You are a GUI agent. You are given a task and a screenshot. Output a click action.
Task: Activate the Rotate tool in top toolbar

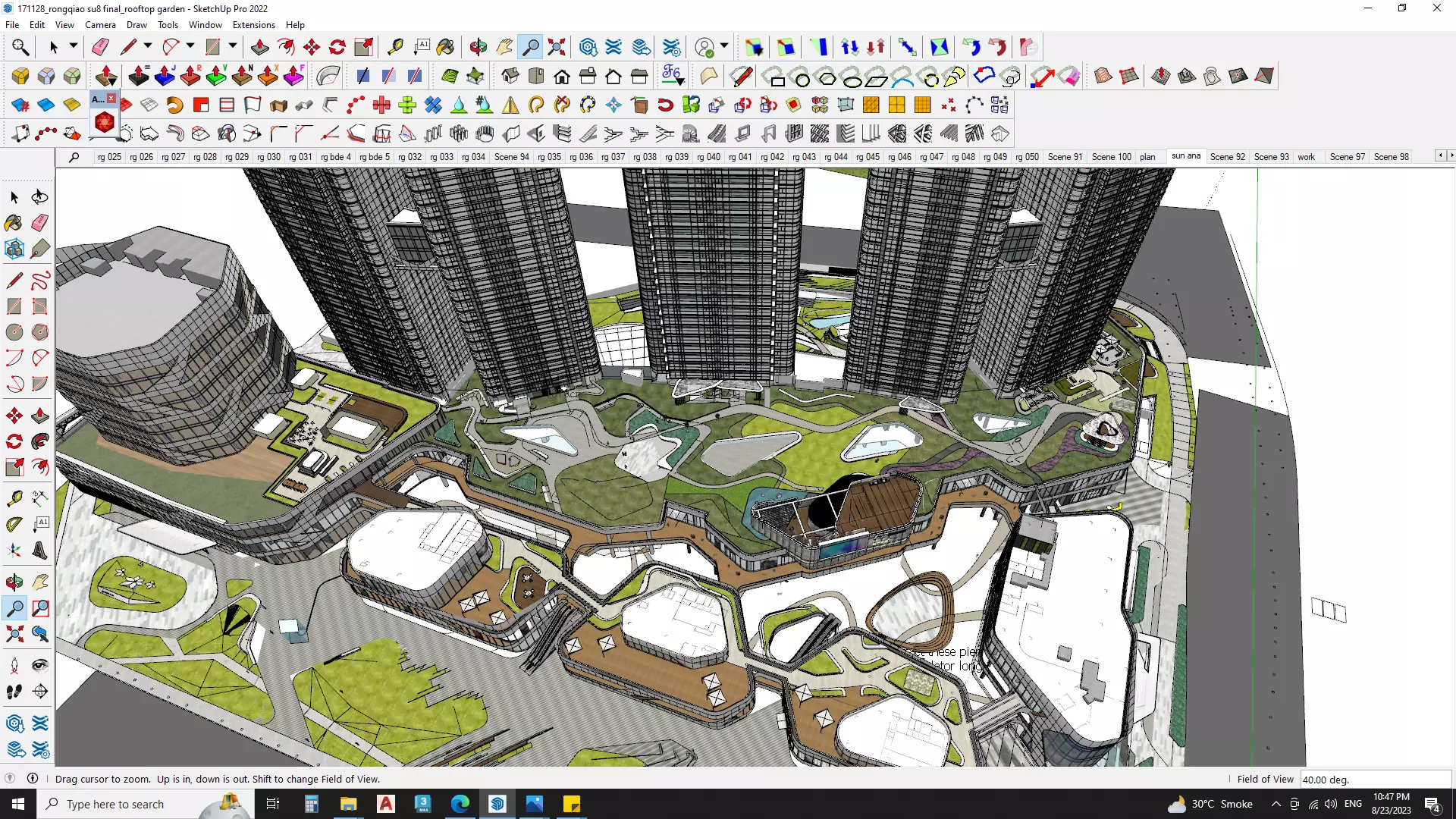337,47
